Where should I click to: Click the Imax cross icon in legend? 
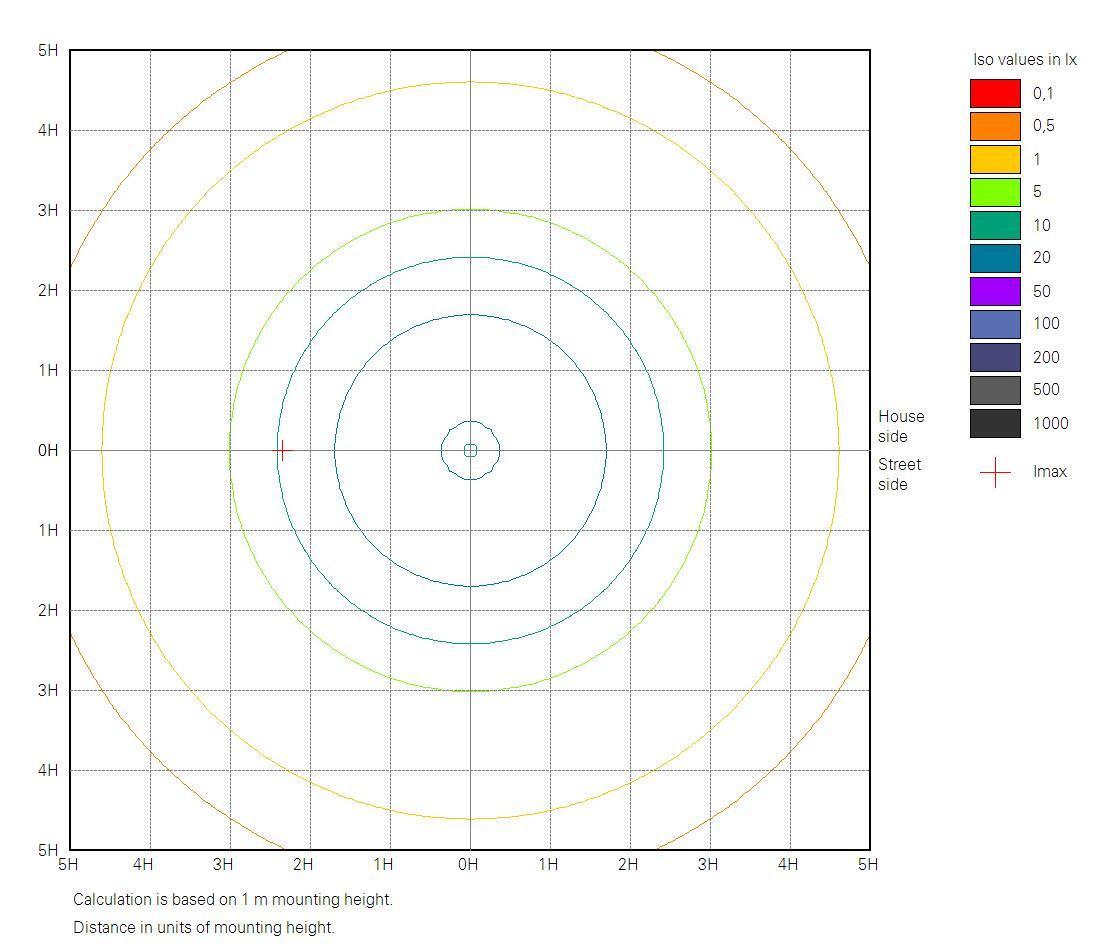click(995, 472)
